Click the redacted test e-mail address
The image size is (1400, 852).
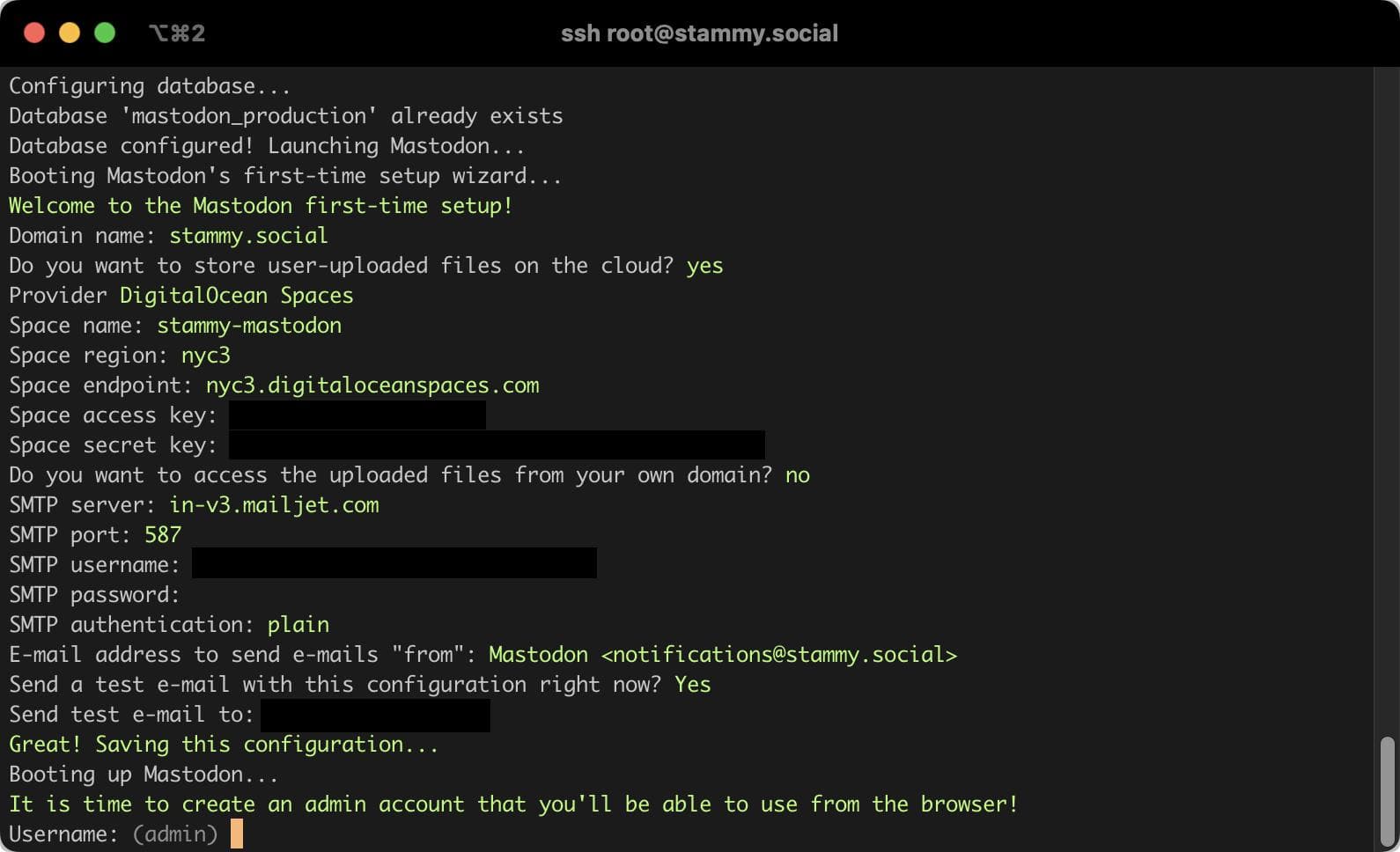pyautogui.click(x=376, y=716)
